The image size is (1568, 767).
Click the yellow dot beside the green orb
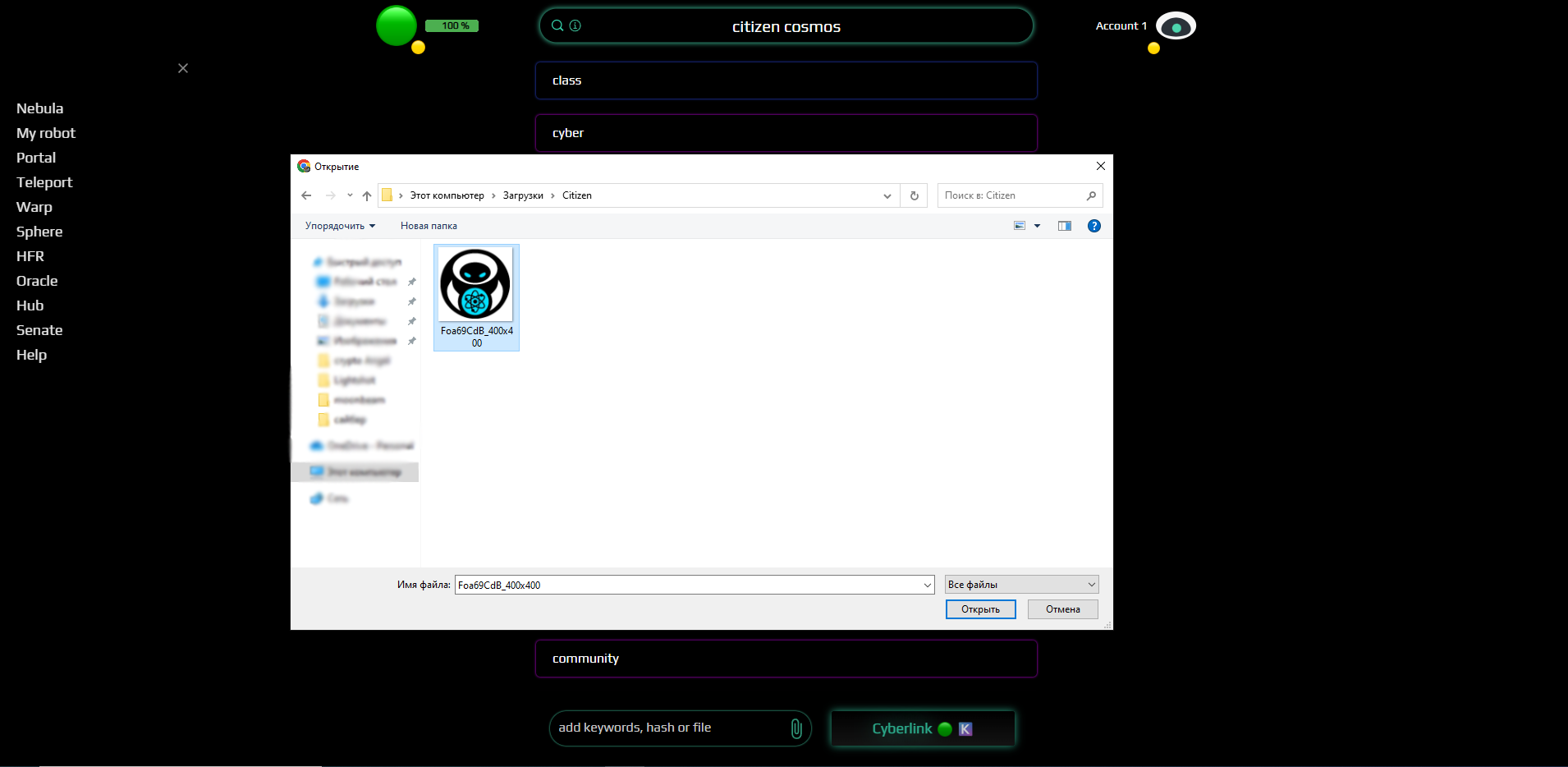(418, 48)
